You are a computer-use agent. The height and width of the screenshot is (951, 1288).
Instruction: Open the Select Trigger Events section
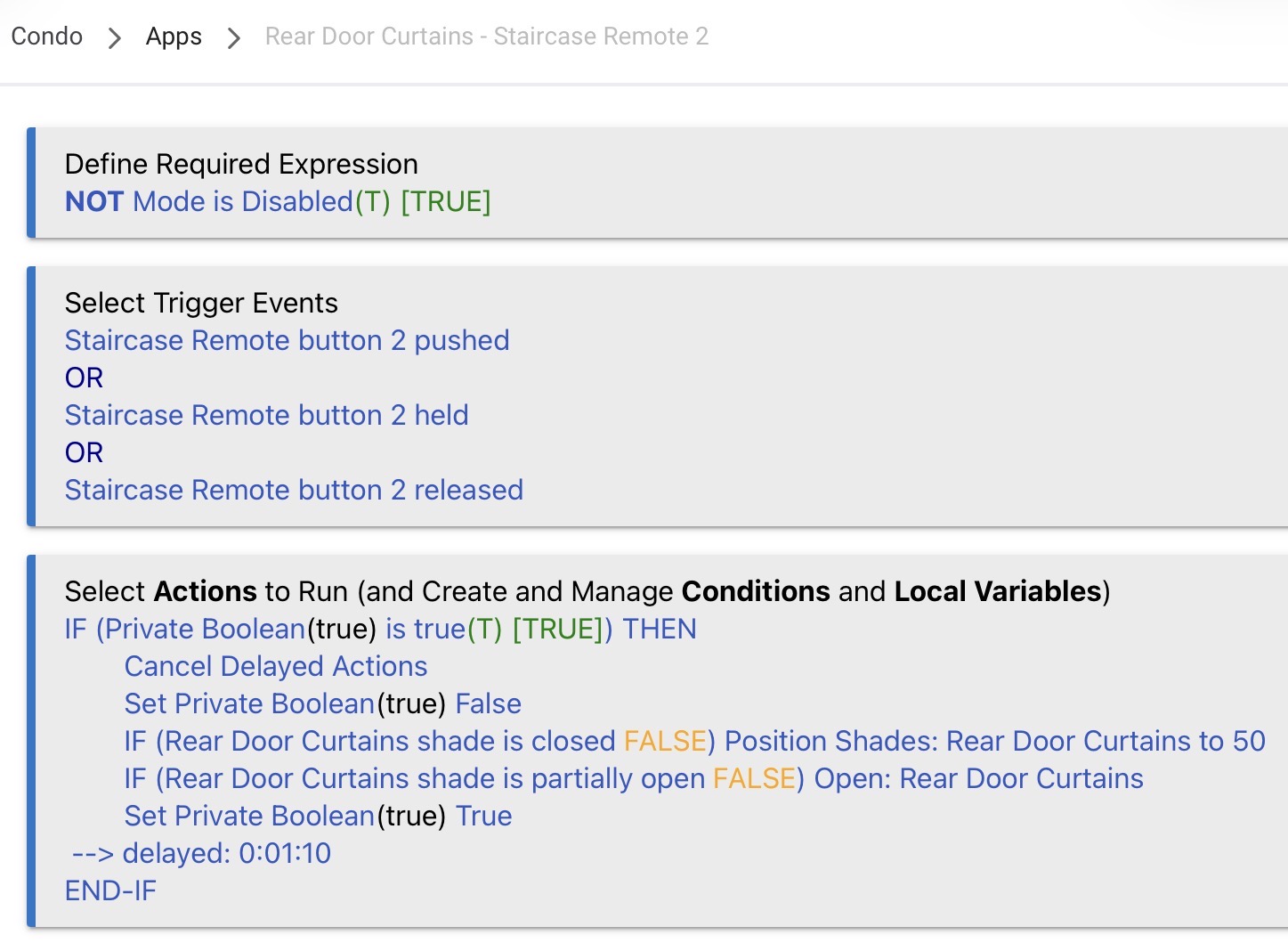(x=201, y=303)
